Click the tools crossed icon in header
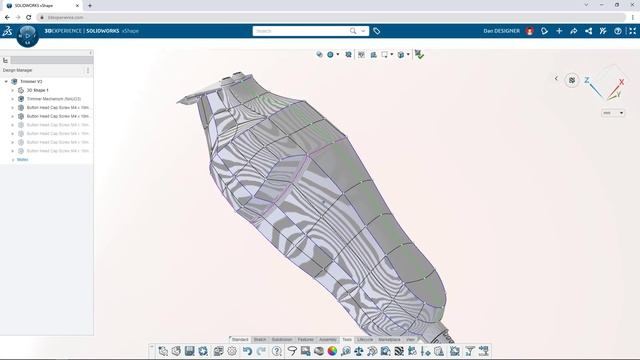Image resolution: width=640 pixels, height=360 pixels. click(603, 31)
